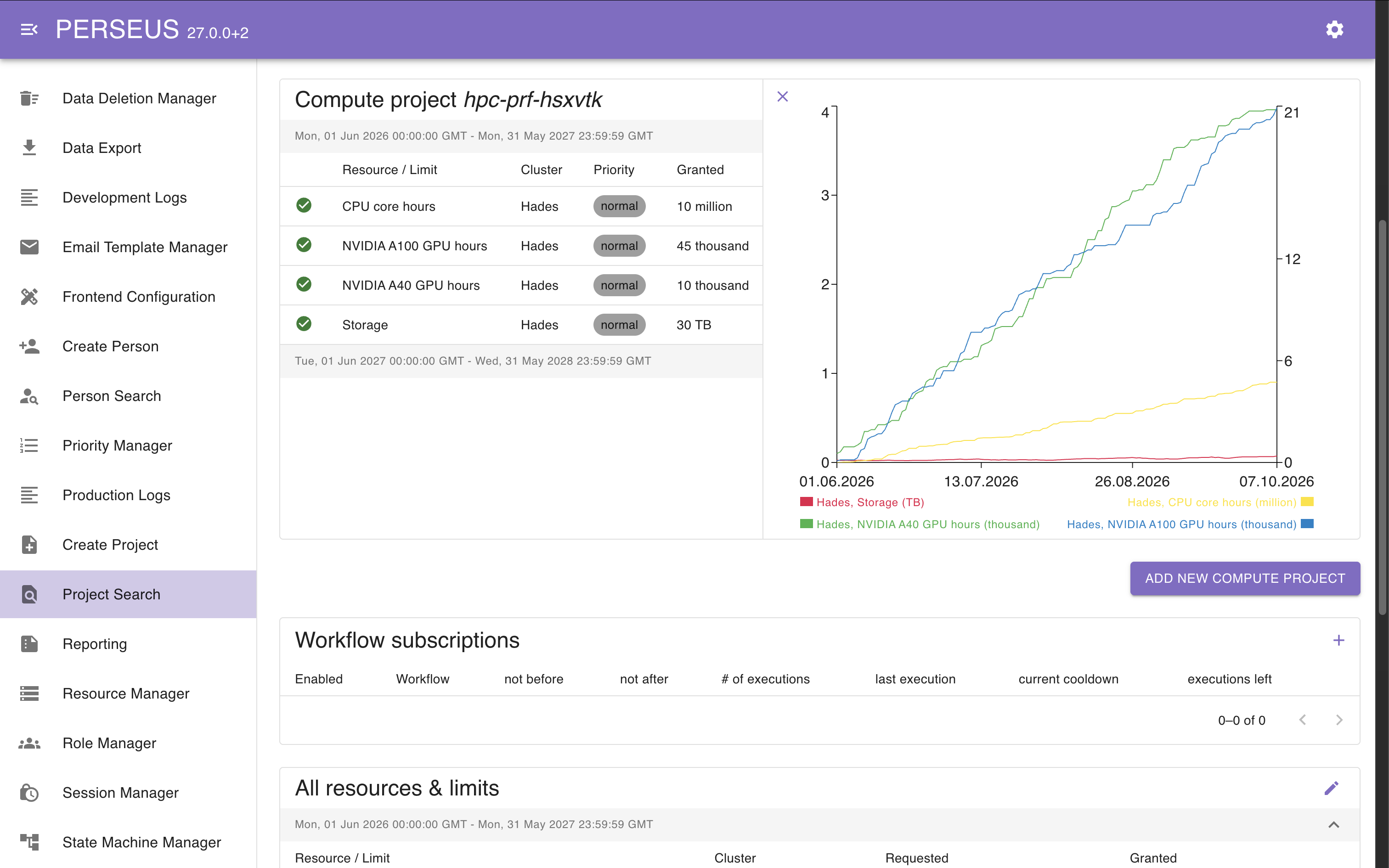
Task: Collapse the 2026-2027 period chevron
Action: (x=1334, y=824)
